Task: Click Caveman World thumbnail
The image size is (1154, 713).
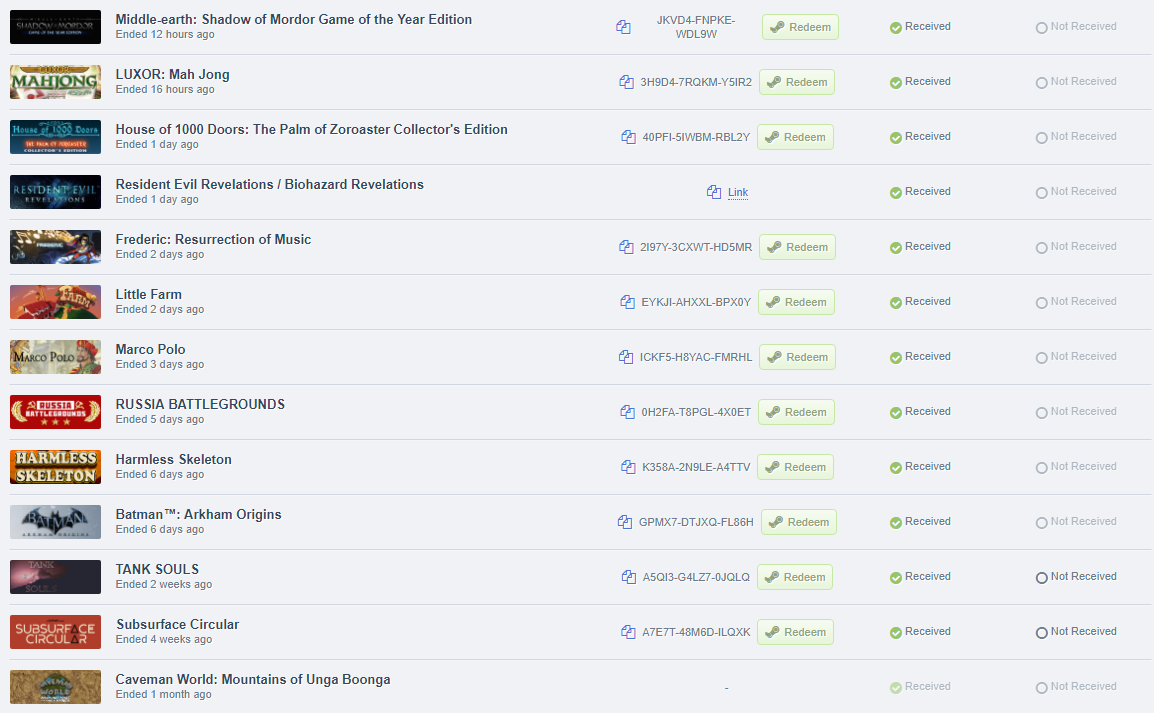Action: (x=55, y=687)
